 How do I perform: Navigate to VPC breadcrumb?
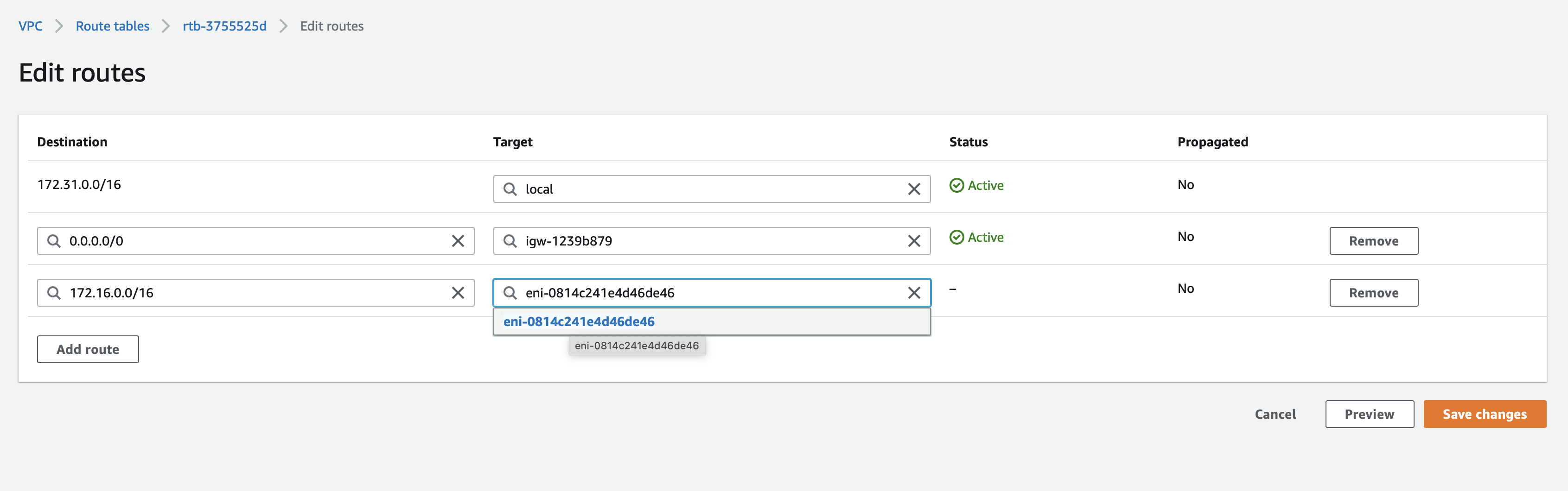point(31,26)
